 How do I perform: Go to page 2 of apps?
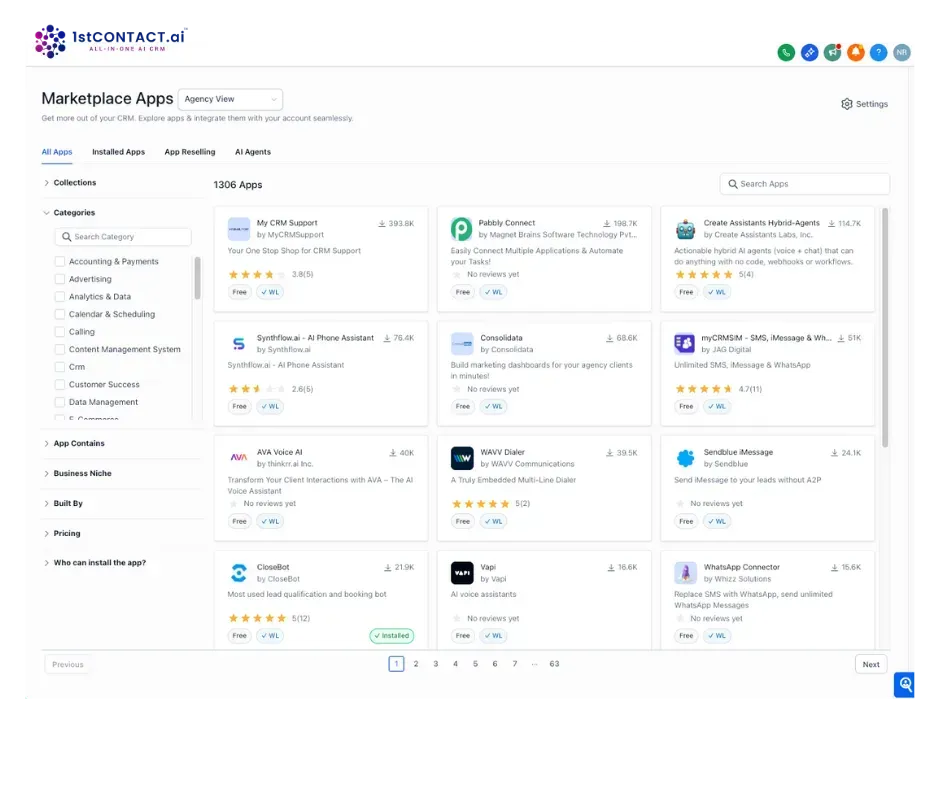[415, 664]
